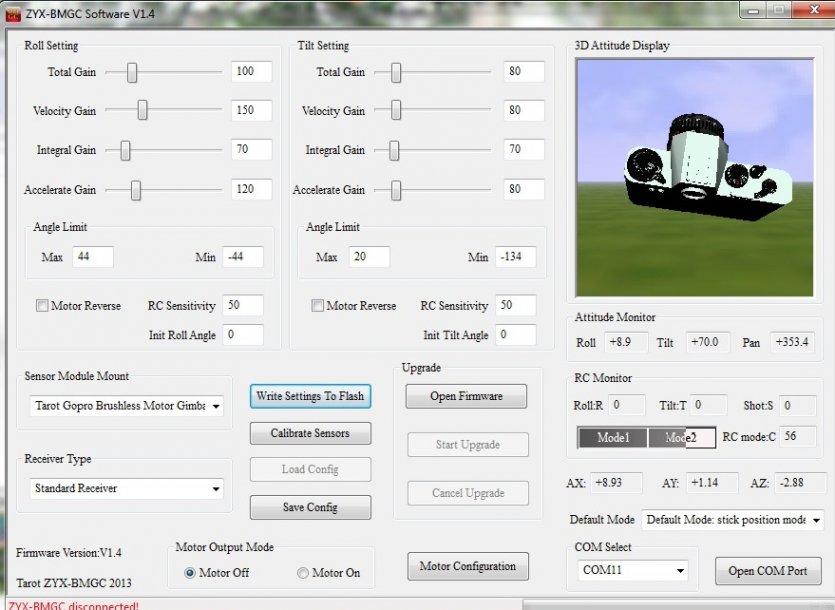835x610 pixels.
Task: Click the Roll Angle Limit Max field
Action: pos(92,257)
